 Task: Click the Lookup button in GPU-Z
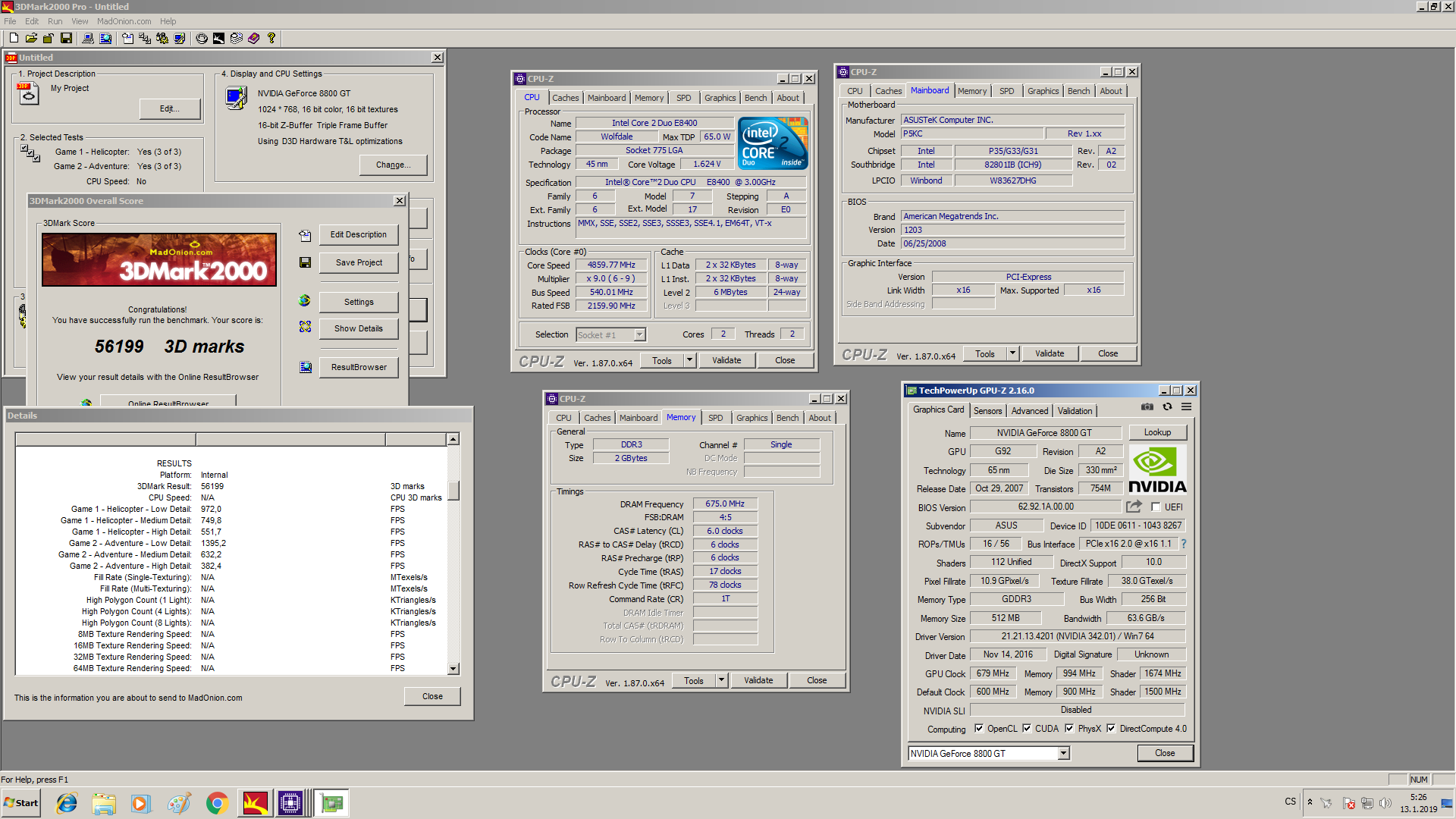point(1157,432)
